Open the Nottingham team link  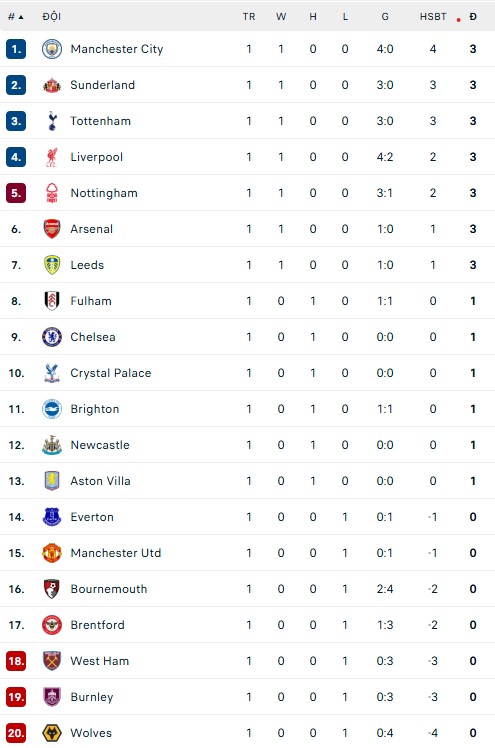(x=104, y=193)
